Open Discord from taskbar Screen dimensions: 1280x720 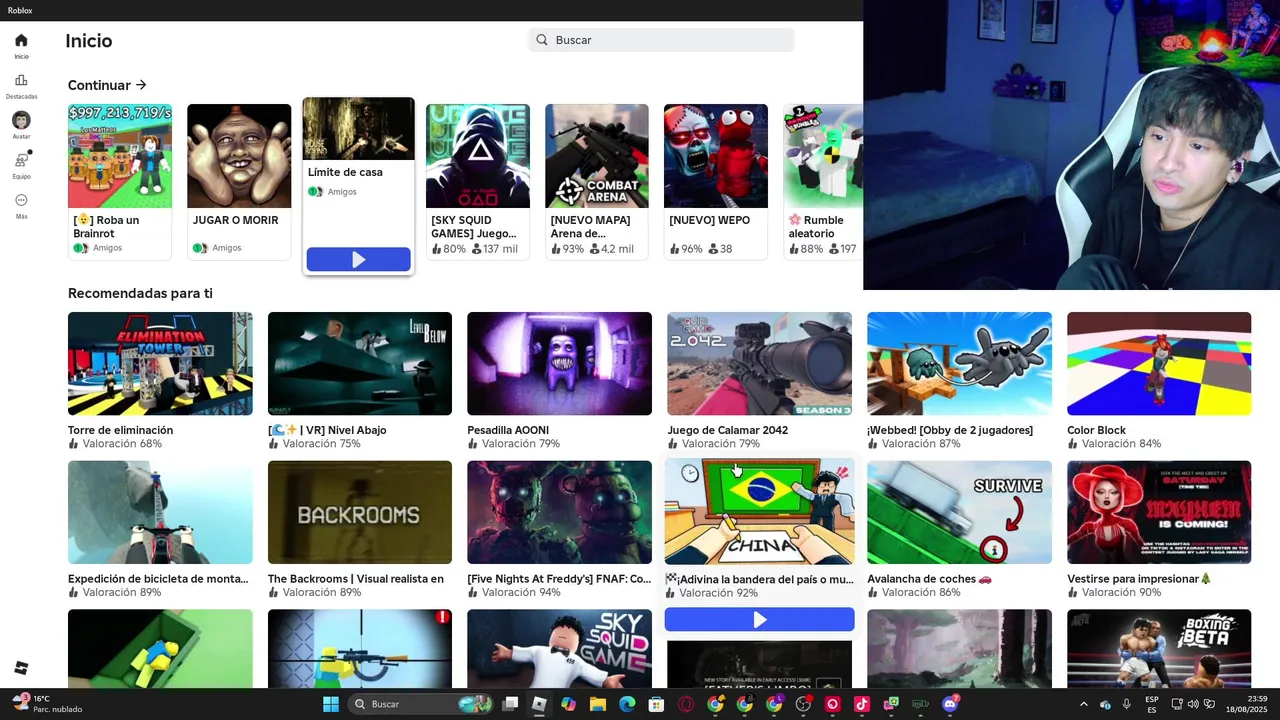(950, 704)
